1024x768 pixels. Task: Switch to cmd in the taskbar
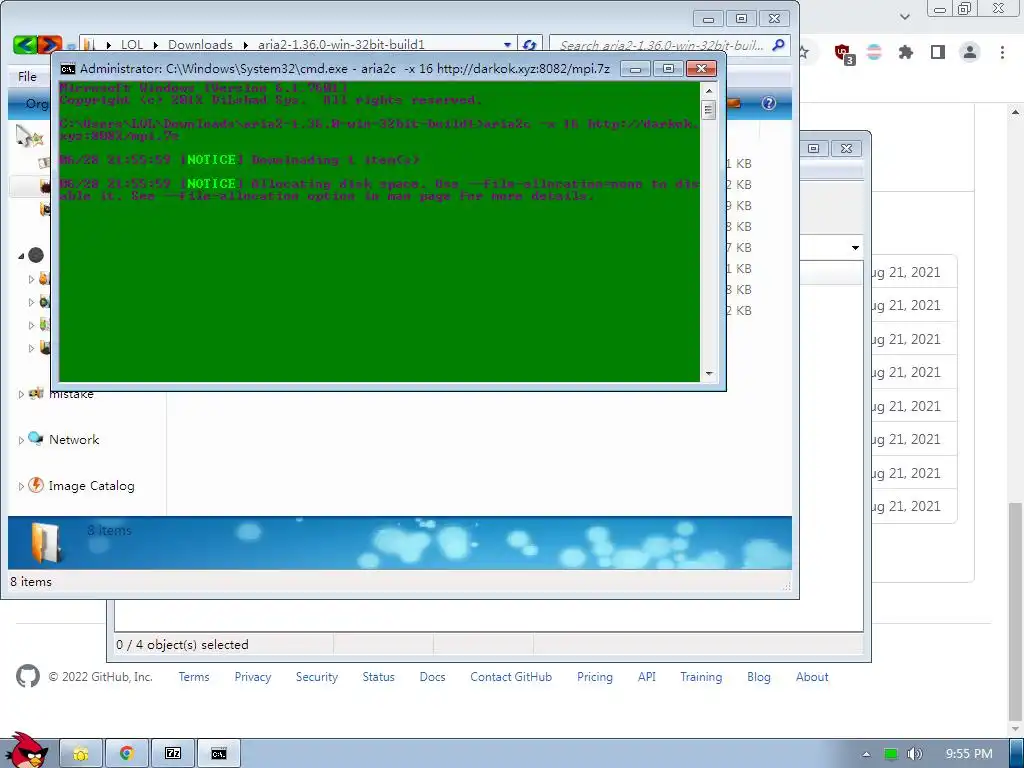[219, 754]
